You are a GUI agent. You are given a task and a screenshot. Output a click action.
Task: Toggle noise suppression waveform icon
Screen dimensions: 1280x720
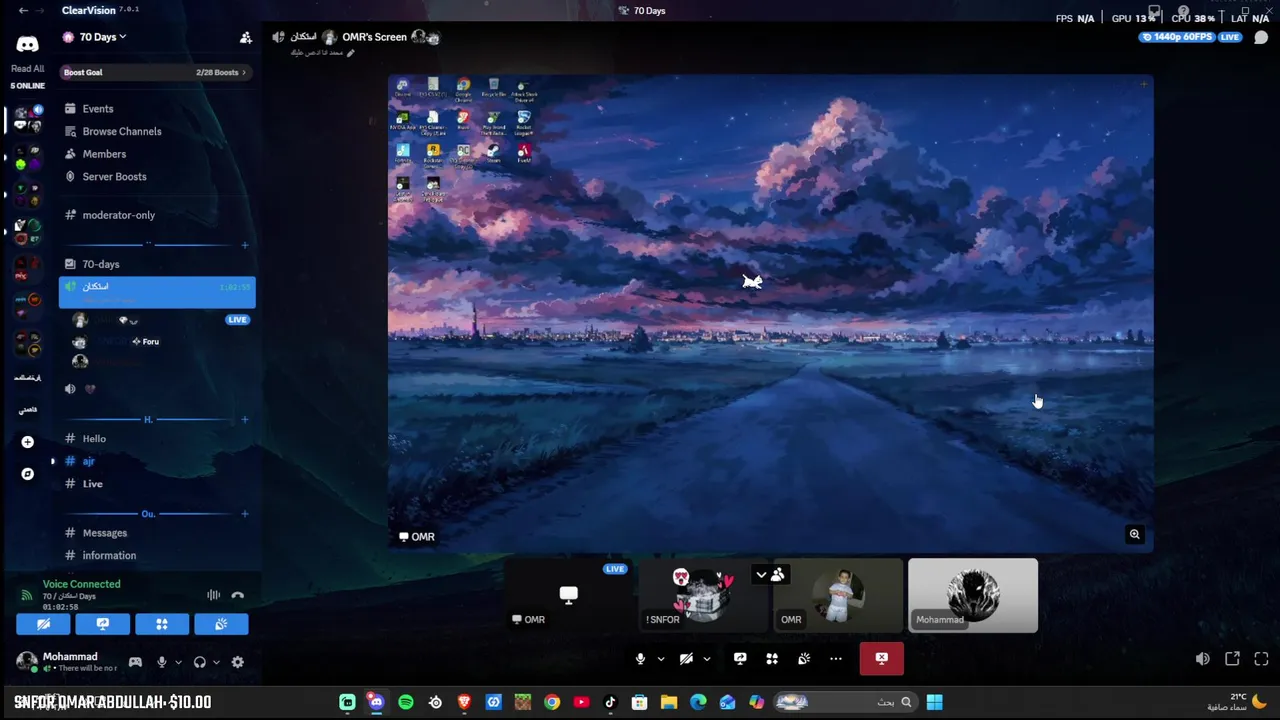point(214,595)
